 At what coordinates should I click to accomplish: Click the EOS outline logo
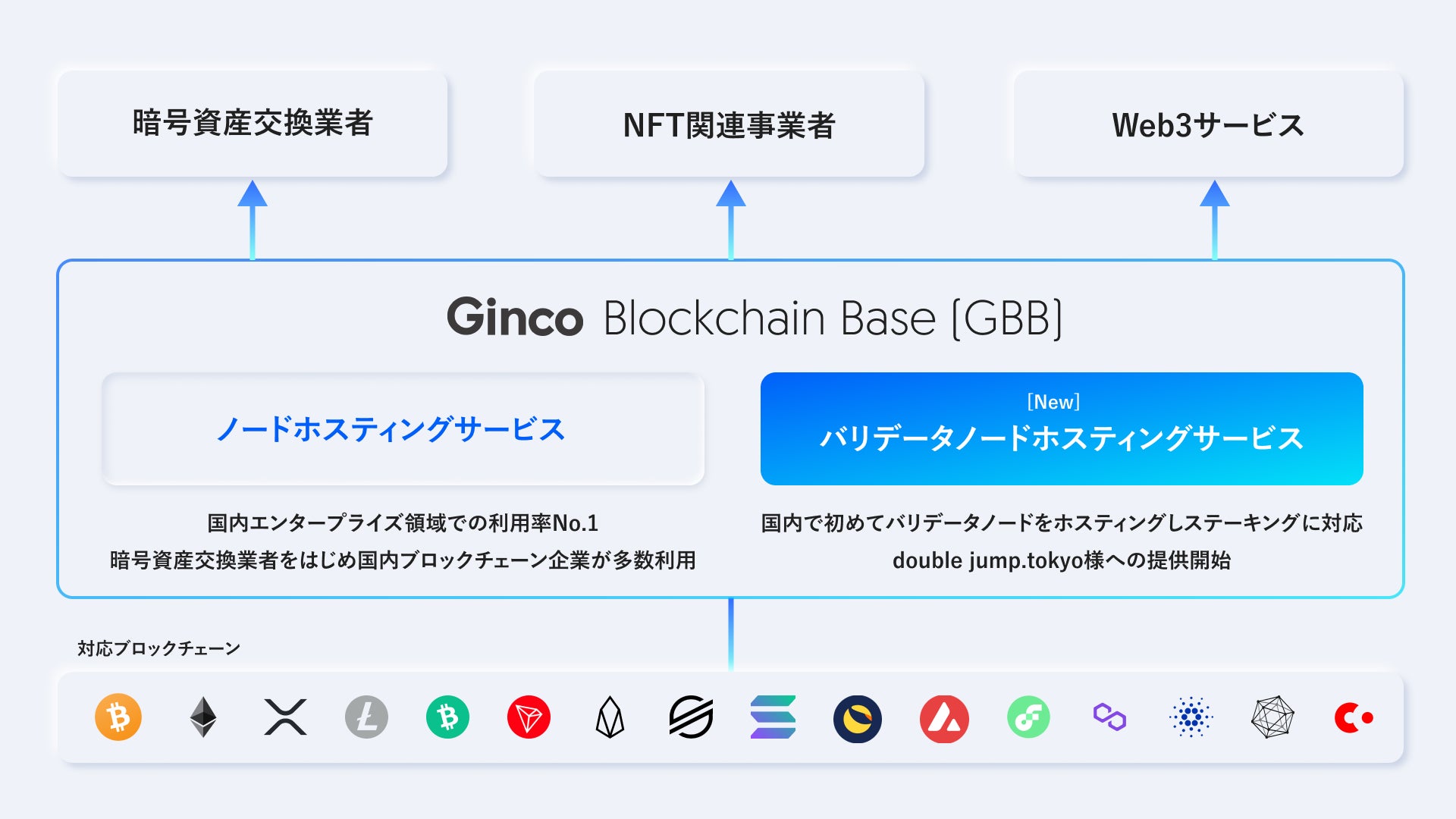pos(610,717)
